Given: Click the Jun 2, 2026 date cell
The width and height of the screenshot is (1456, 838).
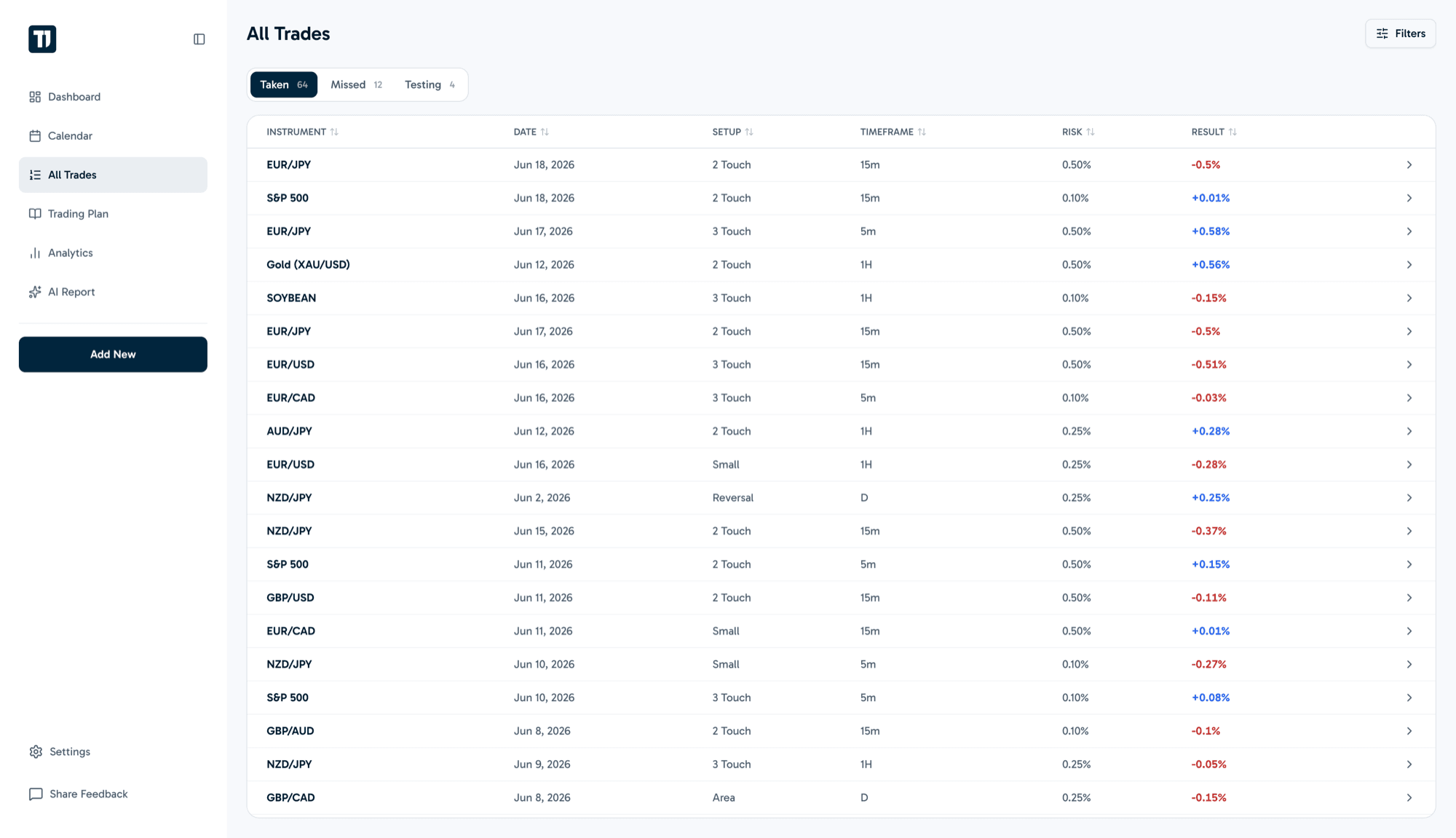Looking at the screenshot, I should coord(542,498).
